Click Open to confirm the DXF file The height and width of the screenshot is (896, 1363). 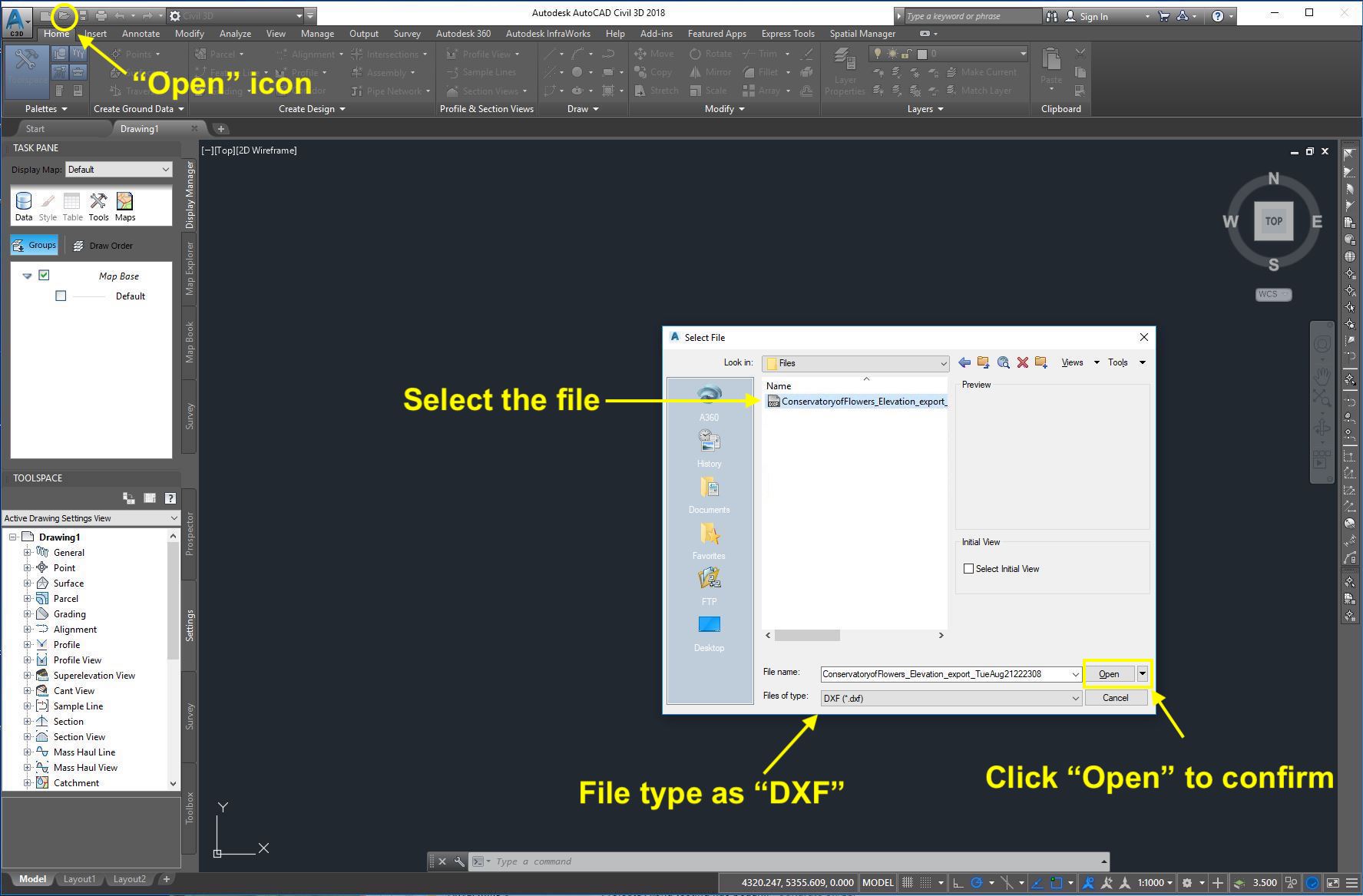tap(1108, 673)
